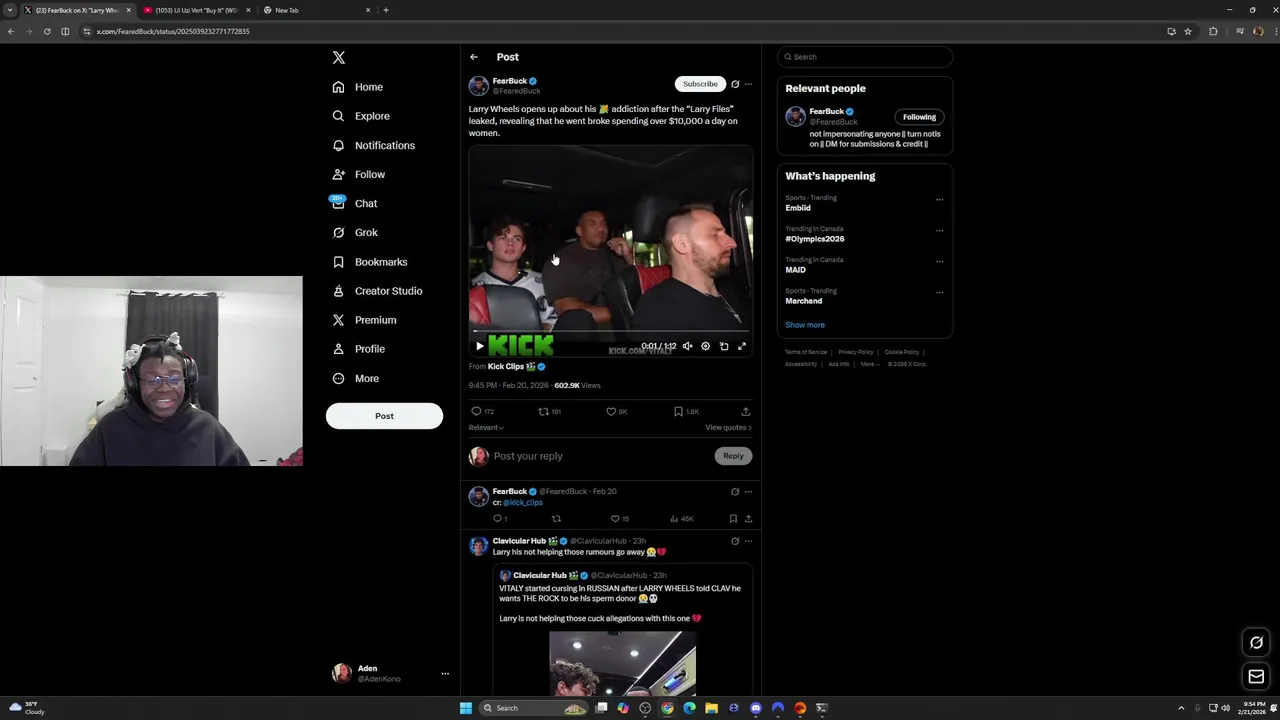Click the white Post button
Viewport: 1280px width, 720px height.
[384, 416]
